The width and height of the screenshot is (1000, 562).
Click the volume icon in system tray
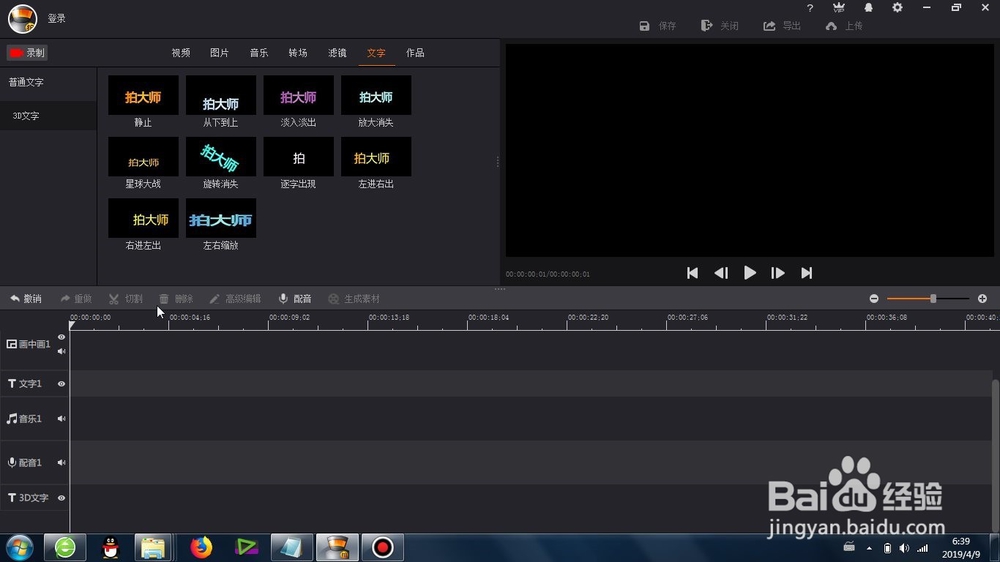click(904, 549)
